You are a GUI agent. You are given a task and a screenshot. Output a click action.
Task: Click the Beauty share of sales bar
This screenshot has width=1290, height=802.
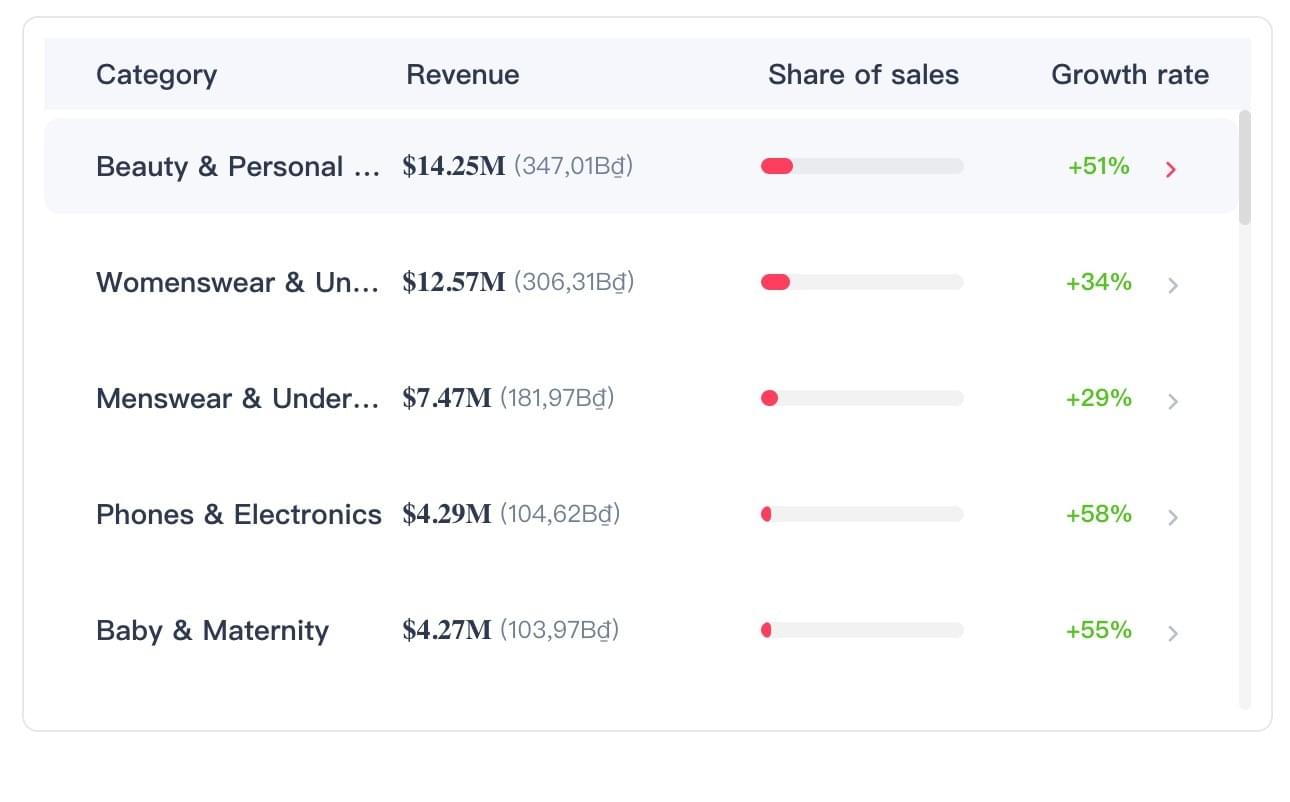click(862, 166)
